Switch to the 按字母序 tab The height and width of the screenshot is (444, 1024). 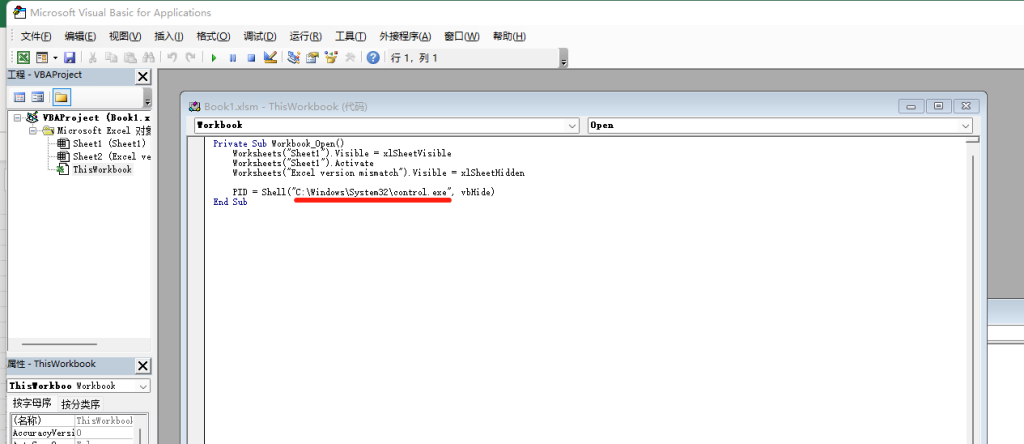coord(32,404)
